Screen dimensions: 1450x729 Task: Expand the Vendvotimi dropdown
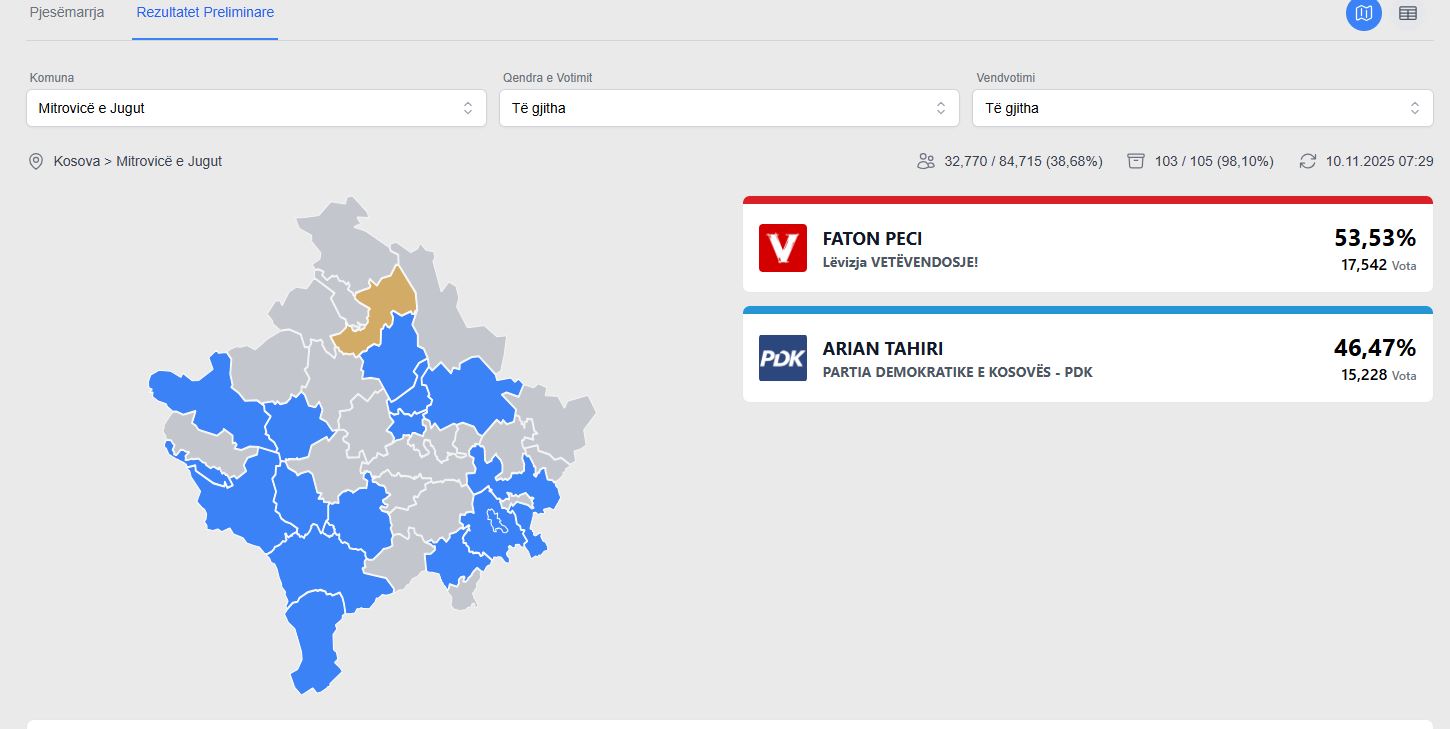(1202, 108)
